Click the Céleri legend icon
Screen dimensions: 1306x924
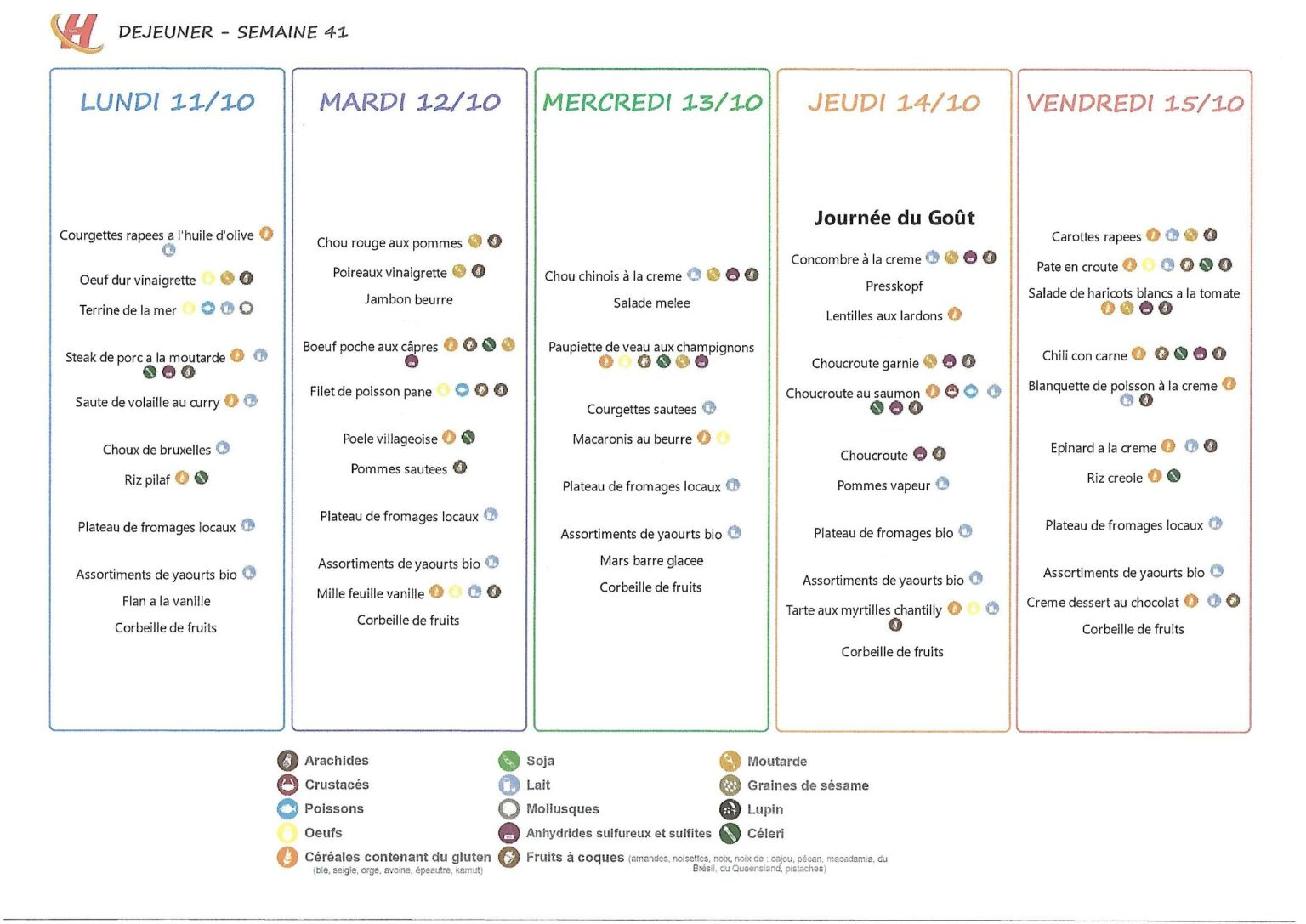730,833
